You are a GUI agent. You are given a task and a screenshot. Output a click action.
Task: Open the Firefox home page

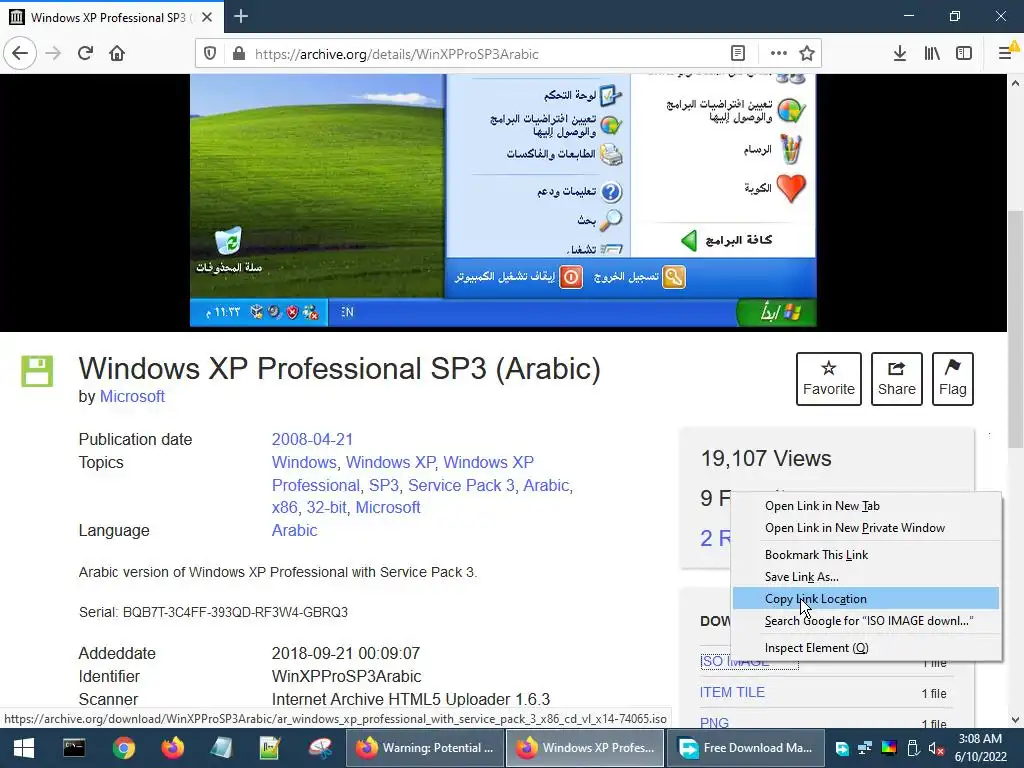[x=117, y=54]
